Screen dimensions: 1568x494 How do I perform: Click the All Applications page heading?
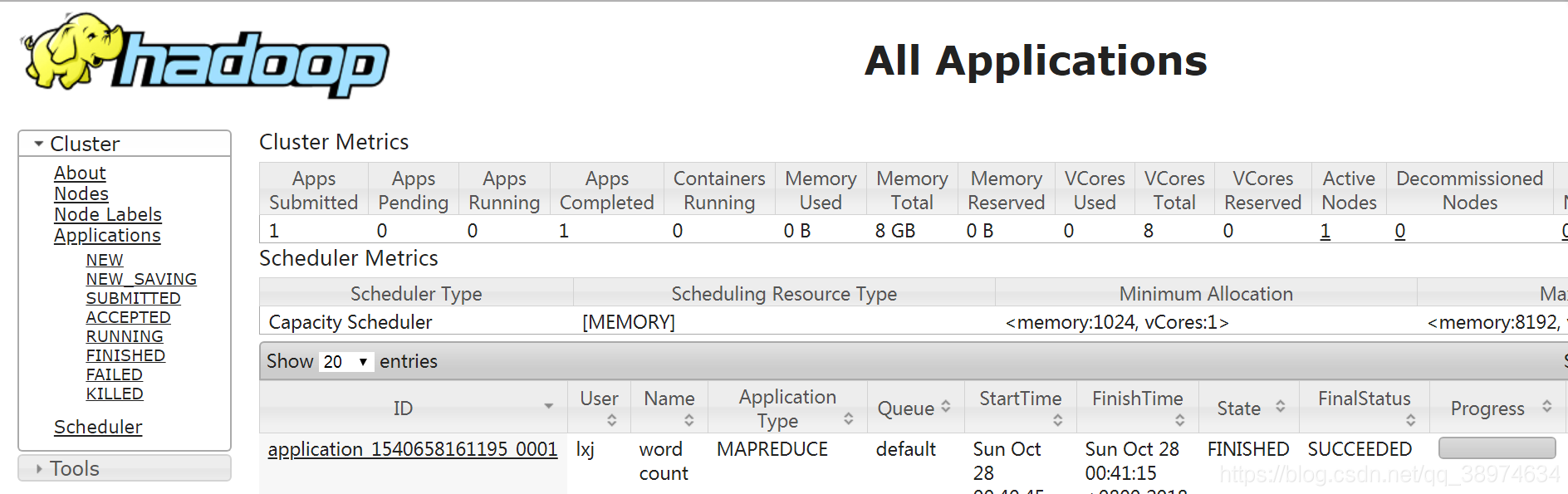pos(1036,61)
